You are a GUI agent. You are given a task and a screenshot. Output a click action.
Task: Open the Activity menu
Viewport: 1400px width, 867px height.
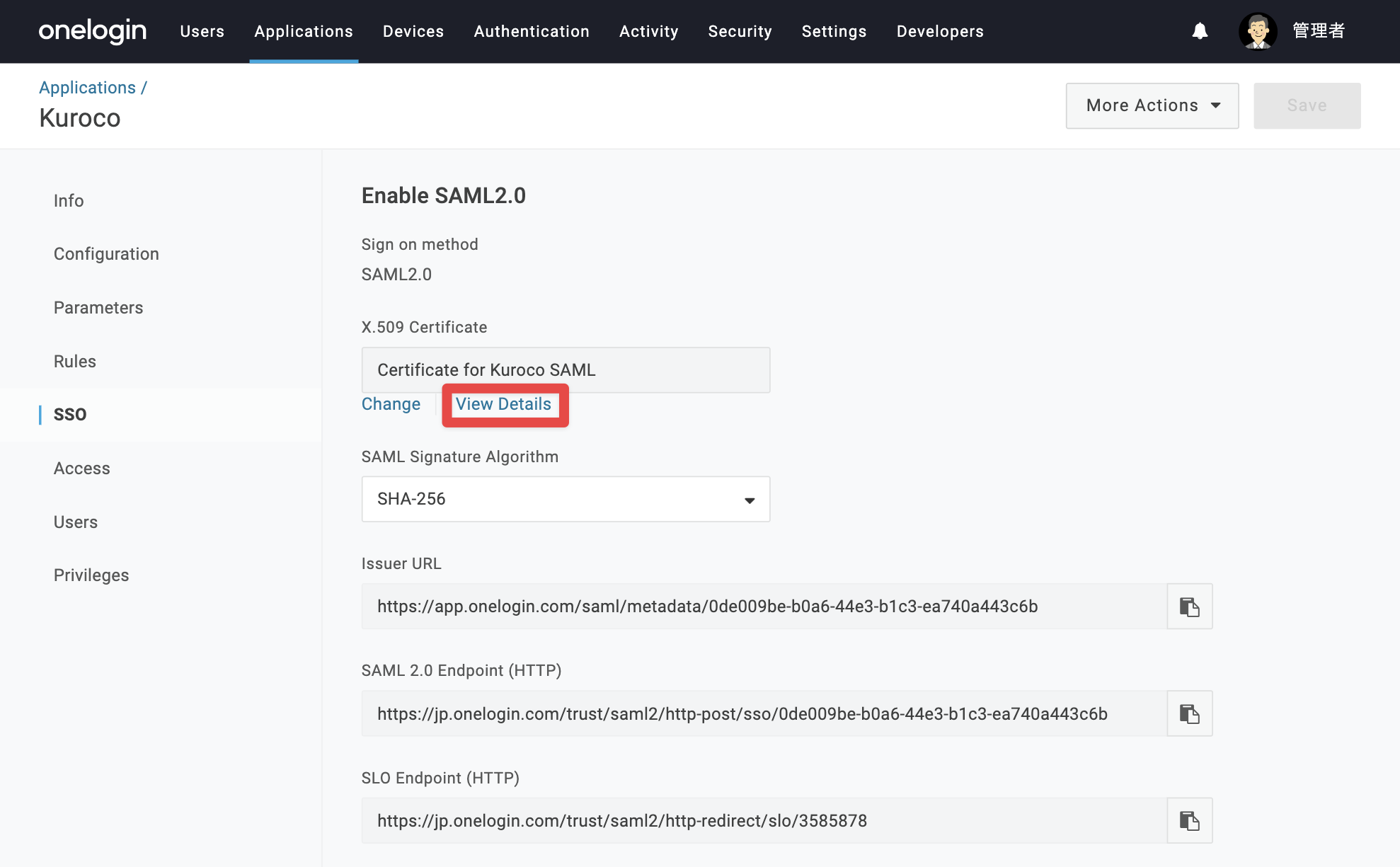649,31
